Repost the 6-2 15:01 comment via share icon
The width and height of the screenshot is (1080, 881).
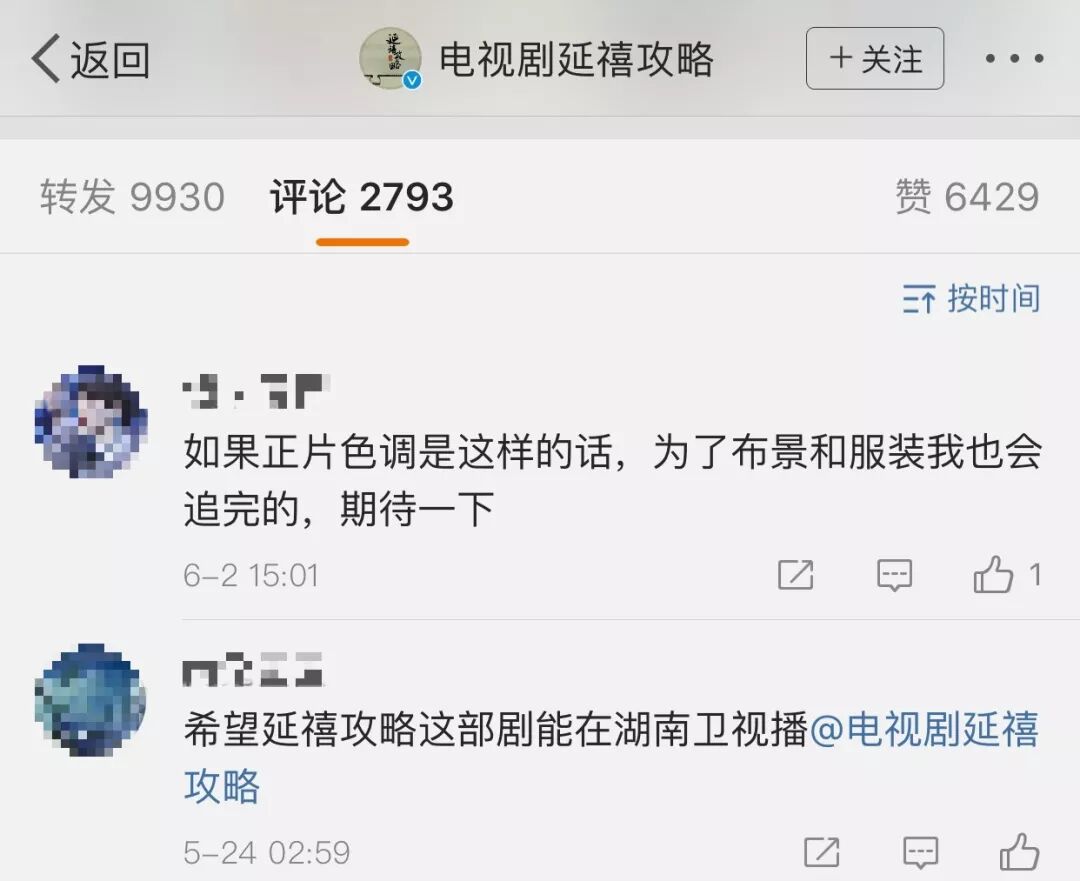[796, 574]
